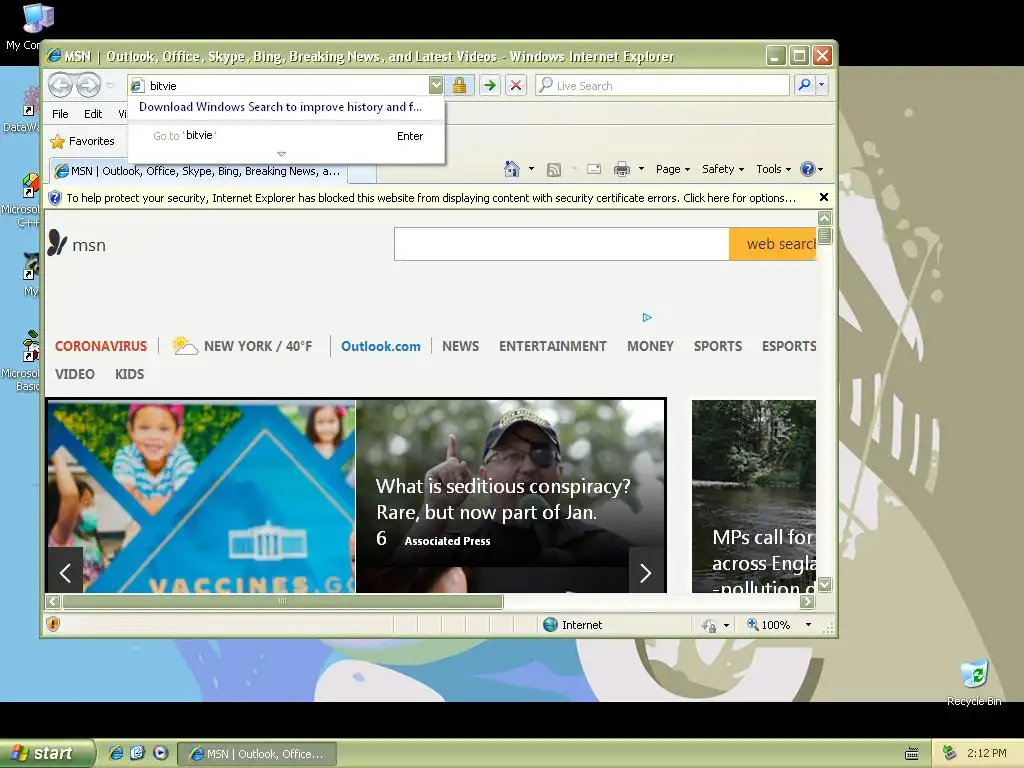Open the Edit menu
The height and width of the screenshot is (768, 1024).
coord(93,114)
